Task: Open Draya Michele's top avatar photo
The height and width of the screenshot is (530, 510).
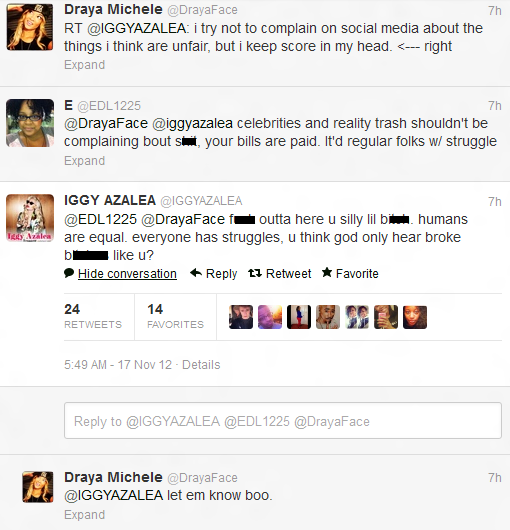Action: coord(30,27)
